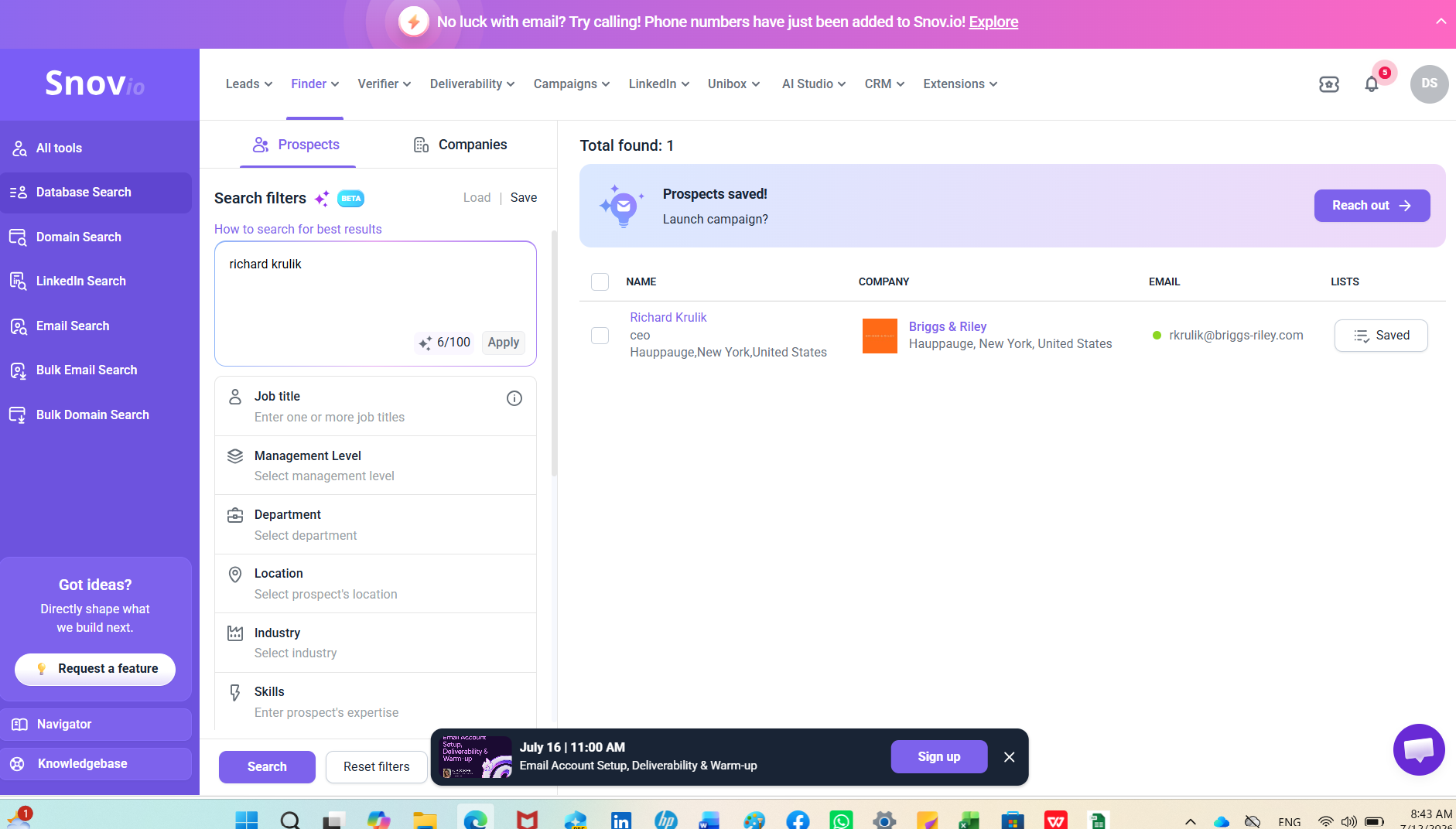The height and width of the screenshot is (829, 1456).
Task: Expand the Verifier menu dropdown
Action: coord(384,84)
